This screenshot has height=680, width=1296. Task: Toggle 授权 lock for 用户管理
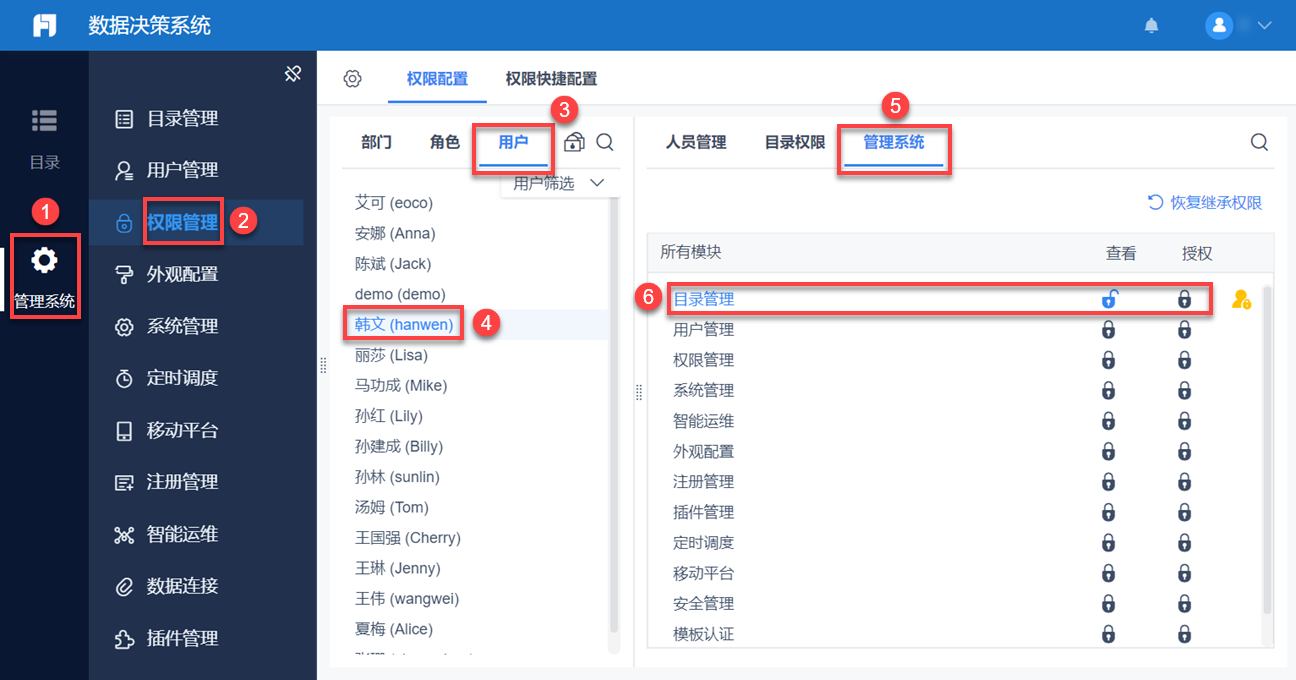[1184, 330]
